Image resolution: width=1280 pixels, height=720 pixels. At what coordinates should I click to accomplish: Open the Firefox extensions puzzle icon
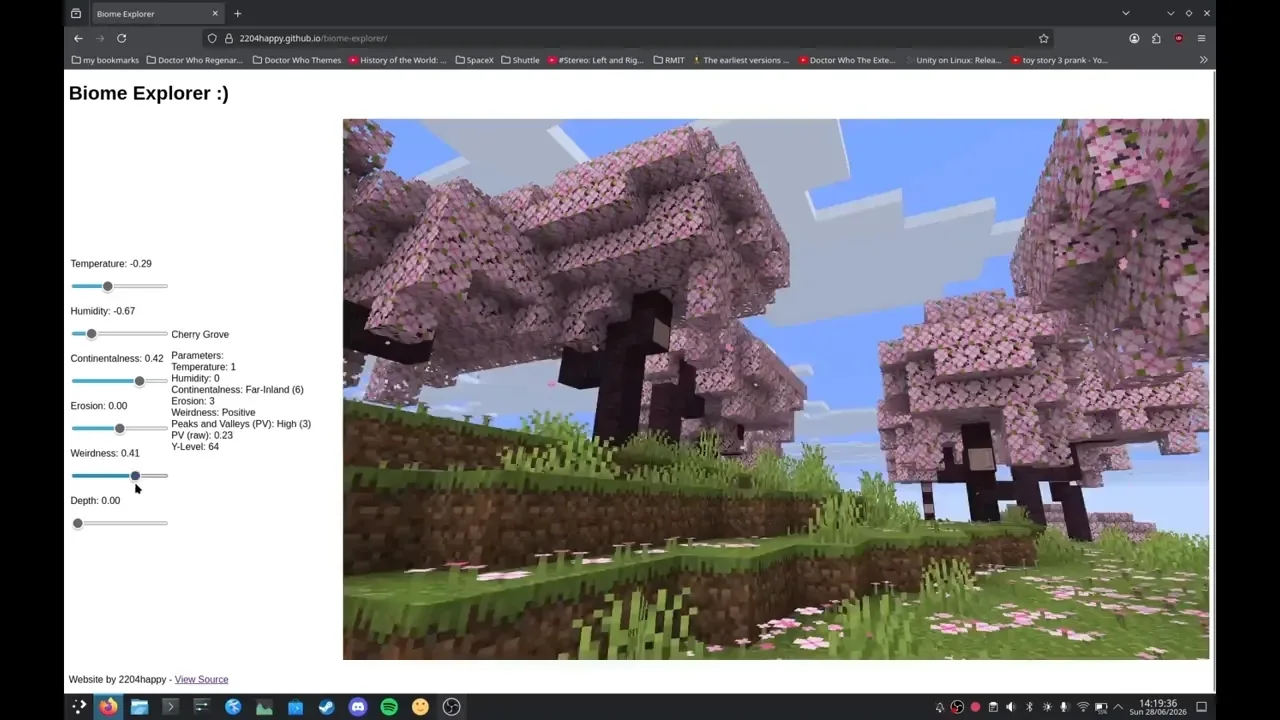[x=1156, y=38]
